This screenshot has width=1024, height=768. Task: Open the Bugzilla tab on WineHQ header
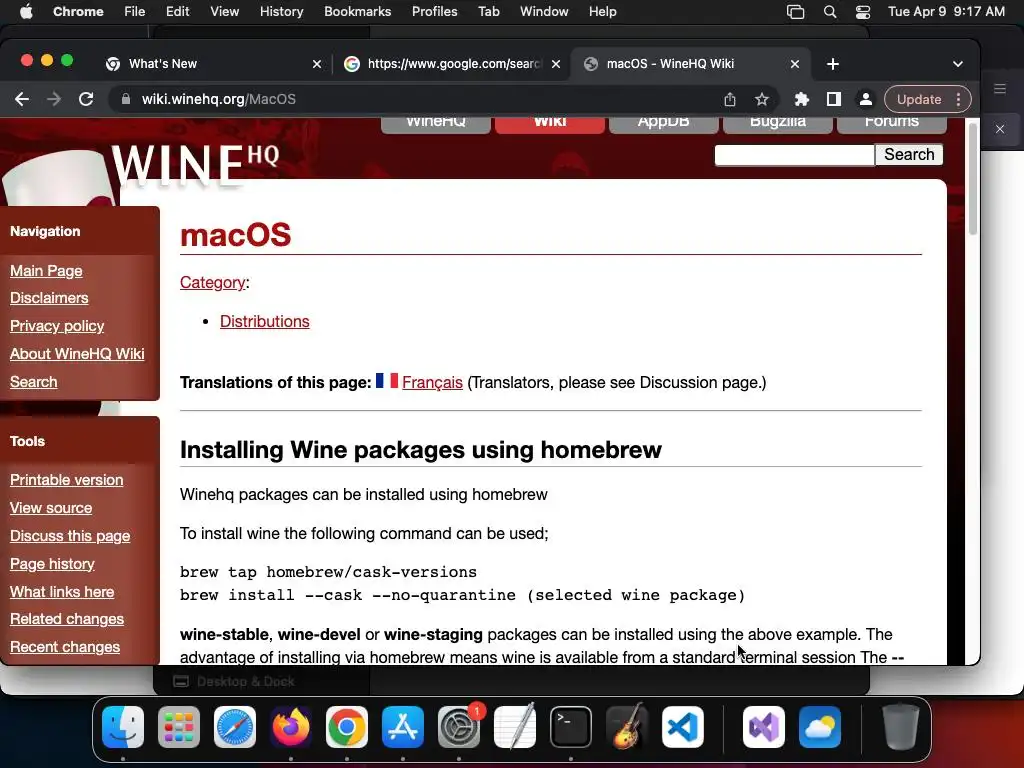click(778, 123)
